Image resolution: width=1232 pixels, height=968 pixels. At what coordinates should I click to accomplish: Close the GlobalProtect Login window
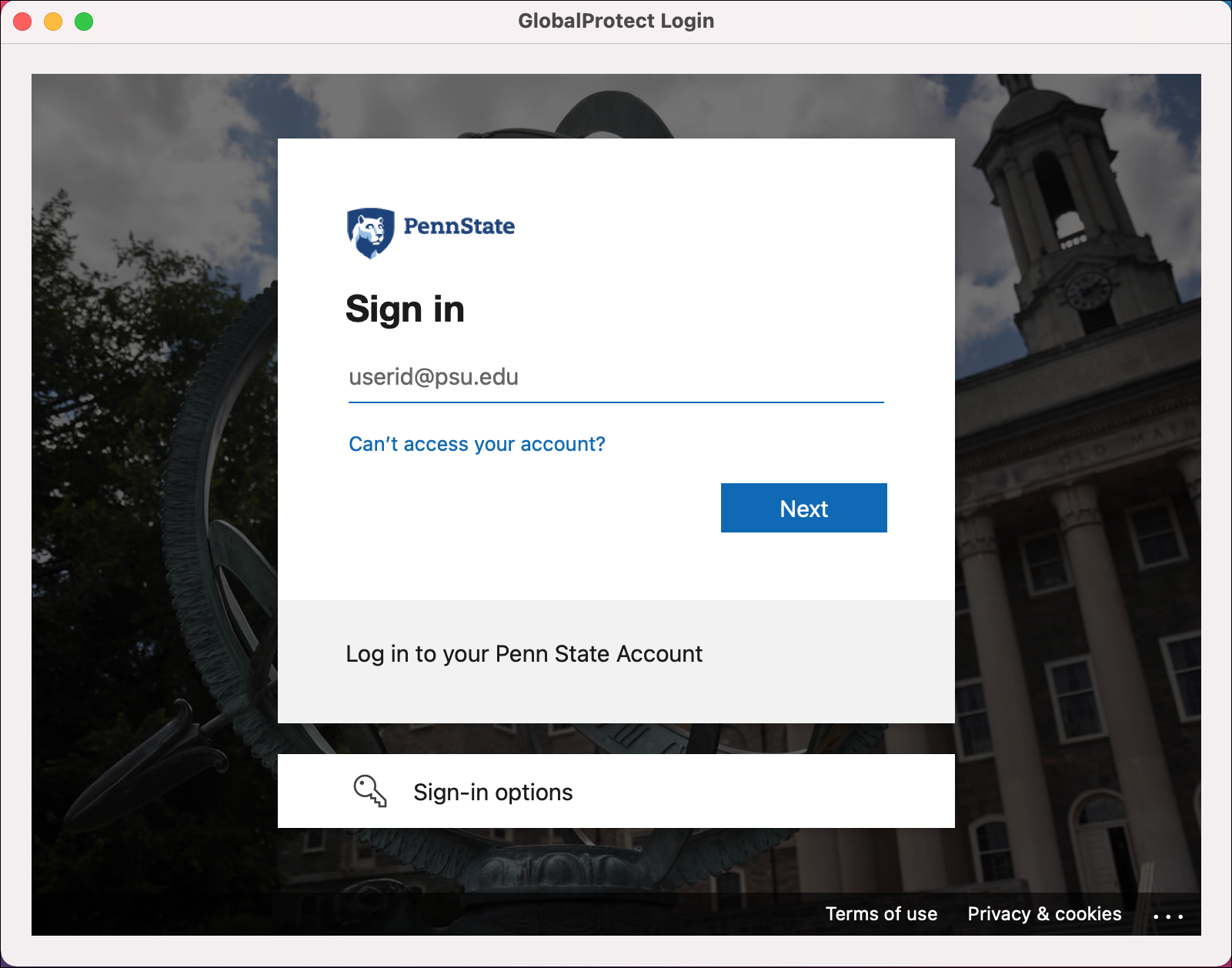point(22,22)
